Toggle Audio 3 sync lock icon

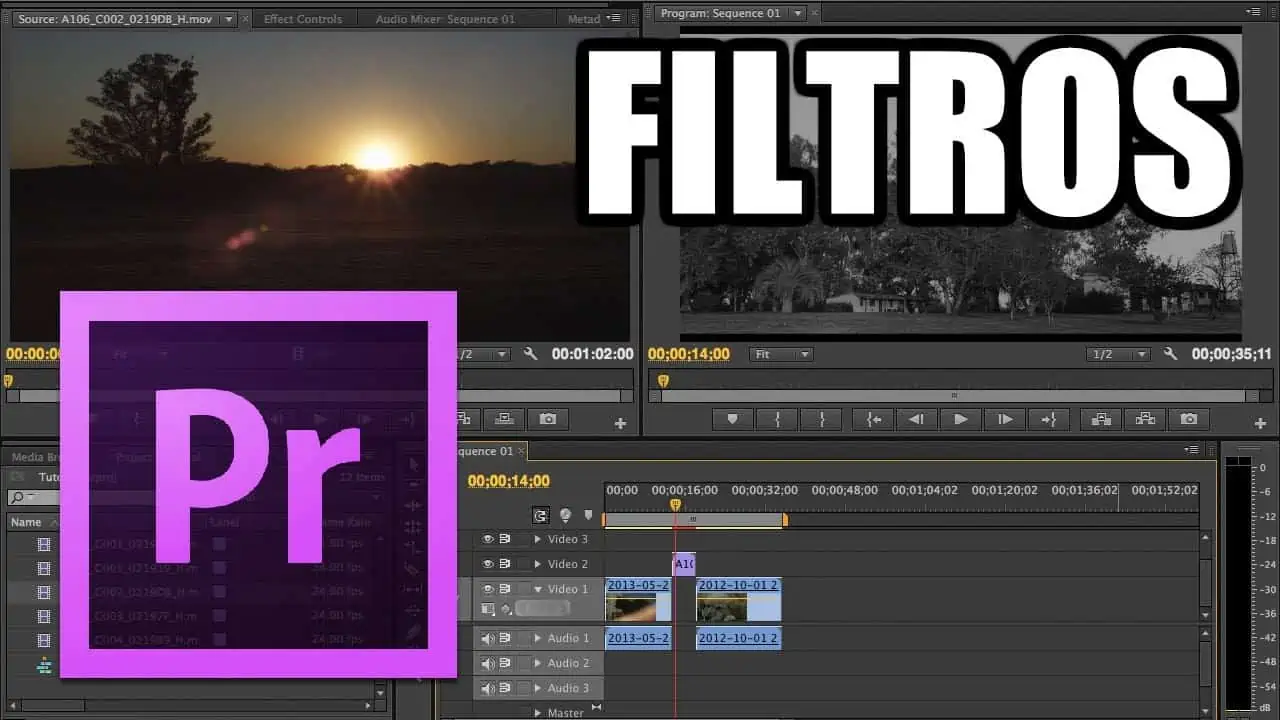coord(506,688)
